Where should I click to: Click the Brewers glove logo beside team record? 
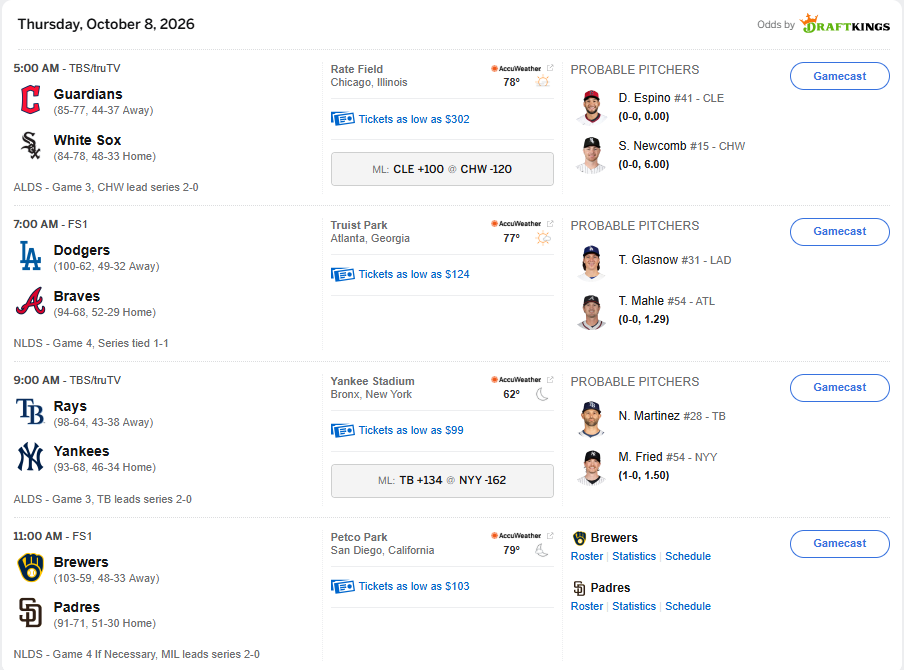click(x=31, y=567)
